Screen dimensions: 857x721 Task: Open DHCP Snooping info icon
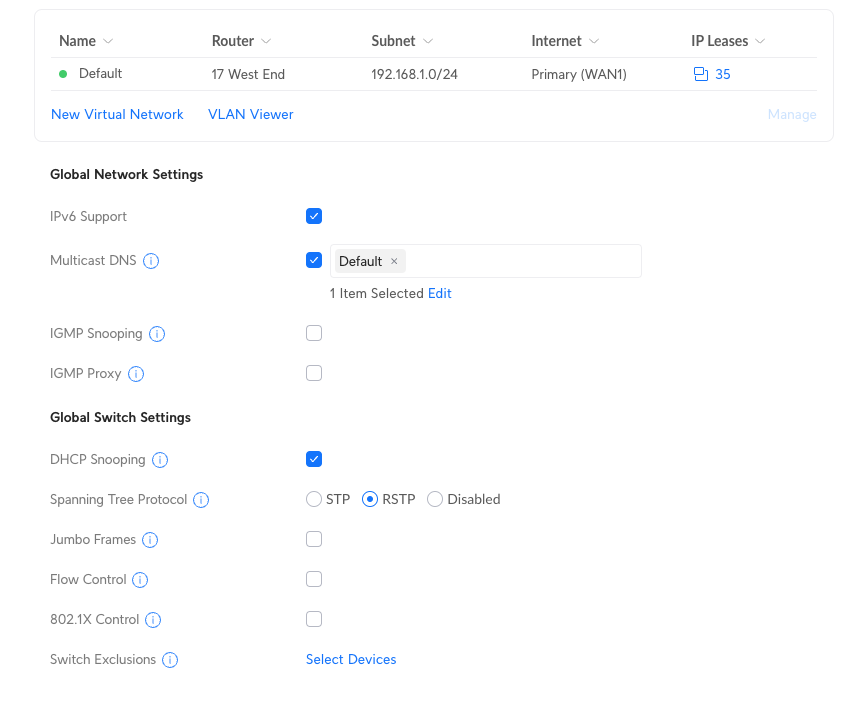(160, 460)
